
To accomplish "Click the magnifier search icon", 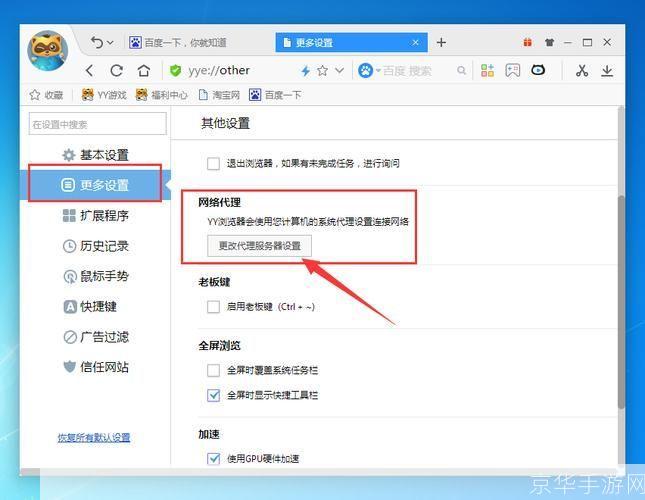I will (x=461, y=71).
